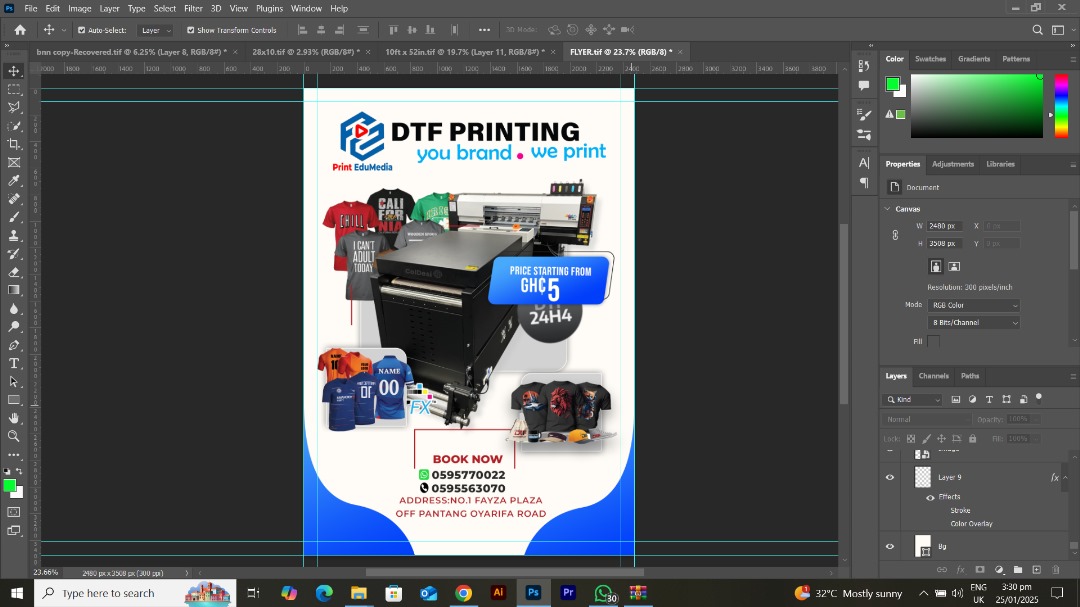Select the Gradient tool
Image resolution: width=1080 pixels, height=607 pixels.
click(x=14, y=290)
